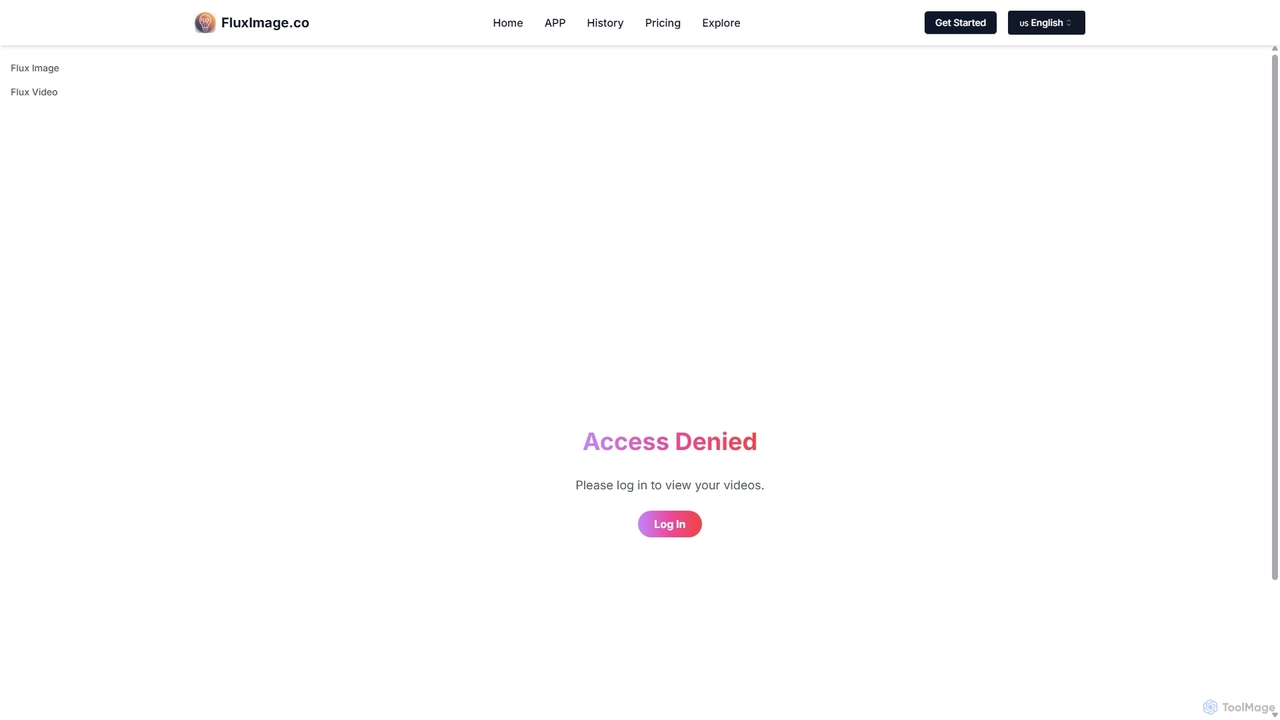Image resolution: width=1280 pixels, height=720 pixels.
Task: Open the English language dropdown
Action: 1046,23
